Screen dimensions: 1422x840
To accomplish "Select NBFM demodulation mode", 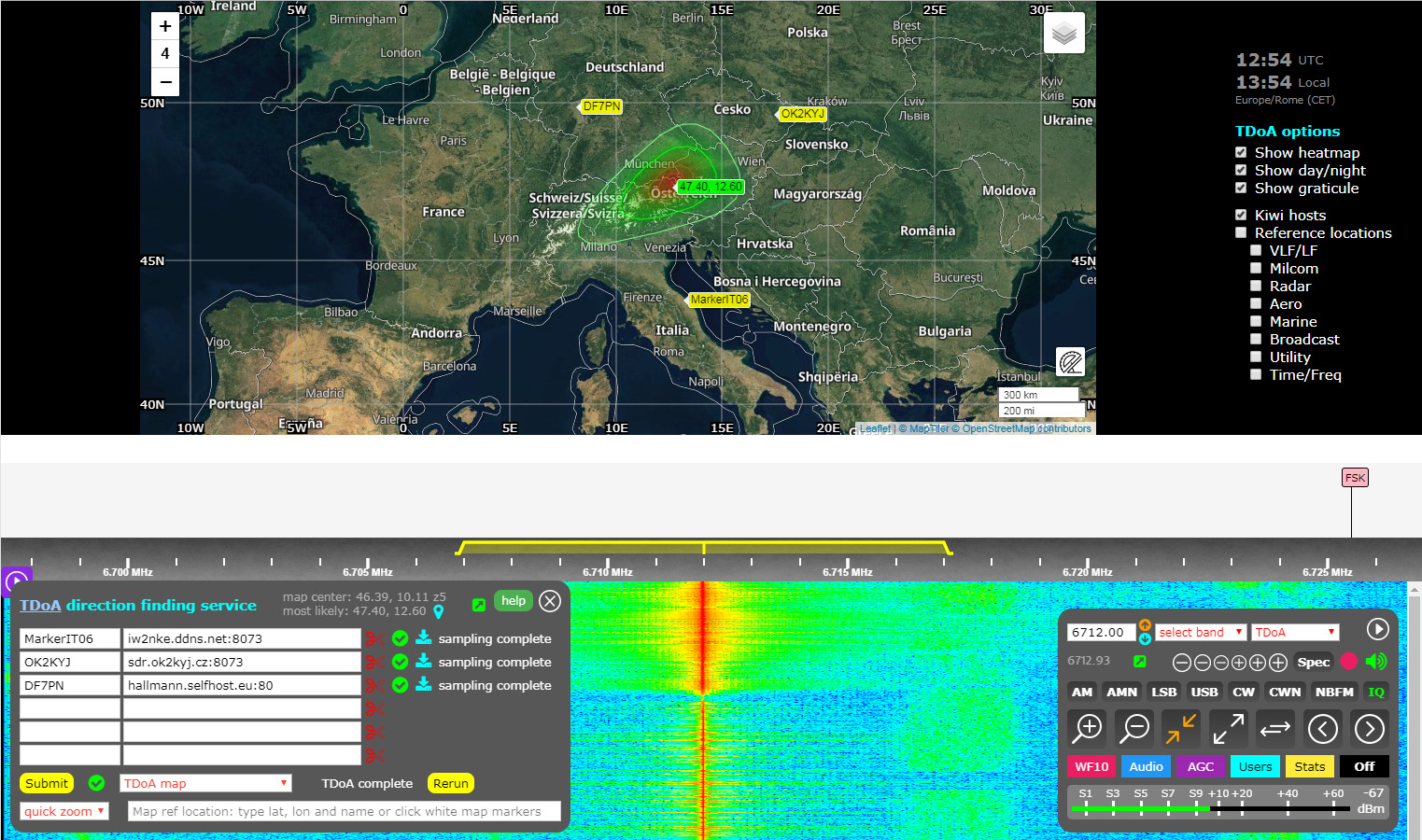I will pyautogui.click(x=1334, y=692).
